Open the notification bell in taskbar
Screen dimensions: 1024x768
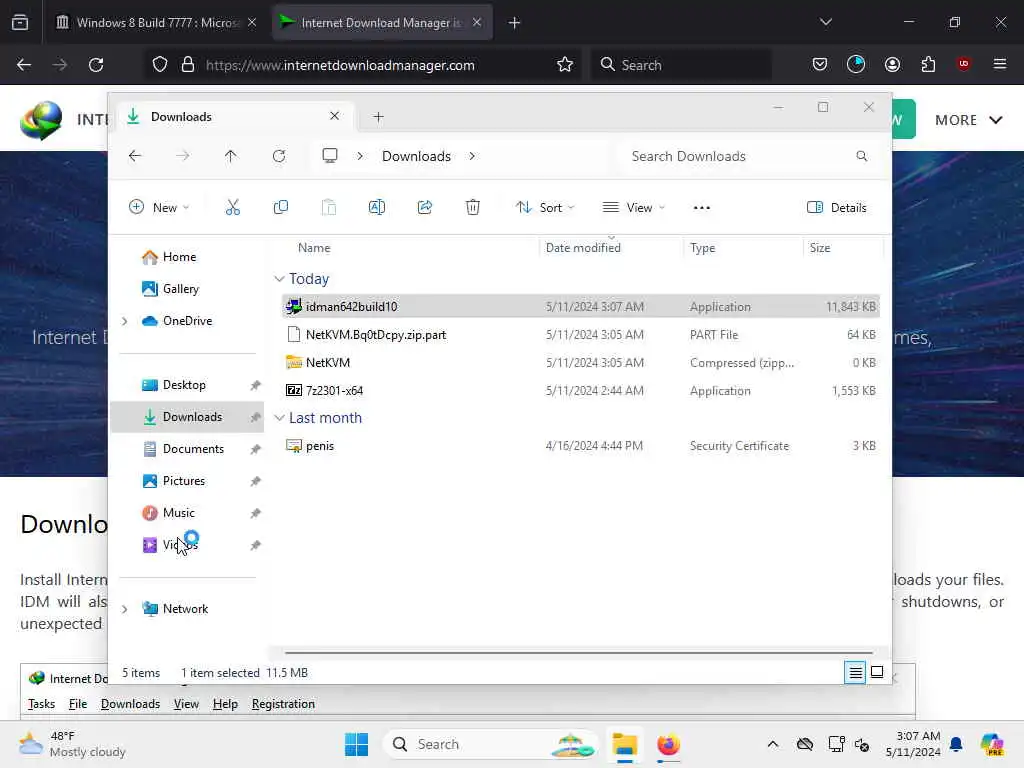pyautogui.click(x=956, y=744)
